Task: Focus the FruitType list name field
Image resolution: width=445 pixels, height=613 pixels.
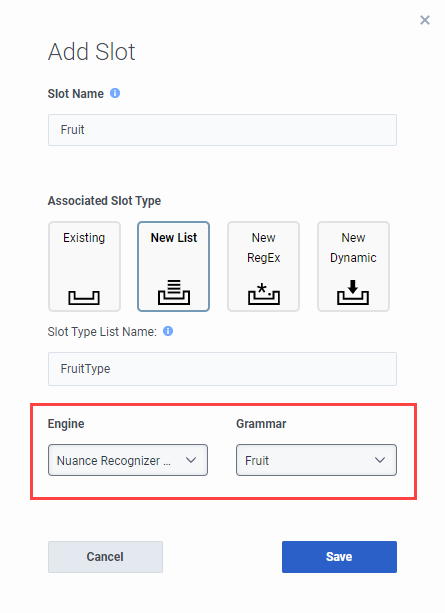Action: click(222, 369)
